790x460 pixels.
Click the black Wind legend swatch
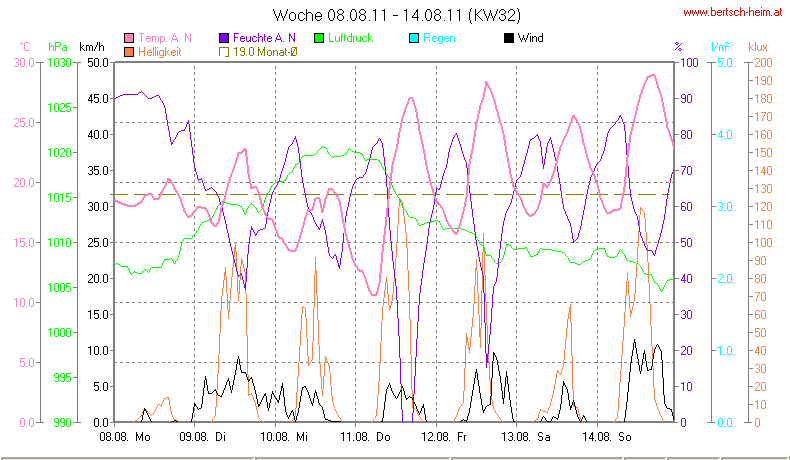click(x=509, y=38)
